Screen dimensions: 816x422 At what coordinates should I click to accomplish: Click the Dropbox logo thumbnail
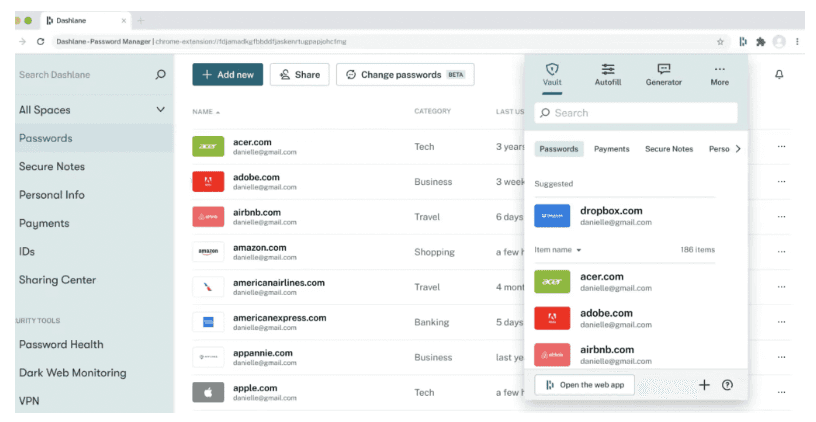pos(552,216)
